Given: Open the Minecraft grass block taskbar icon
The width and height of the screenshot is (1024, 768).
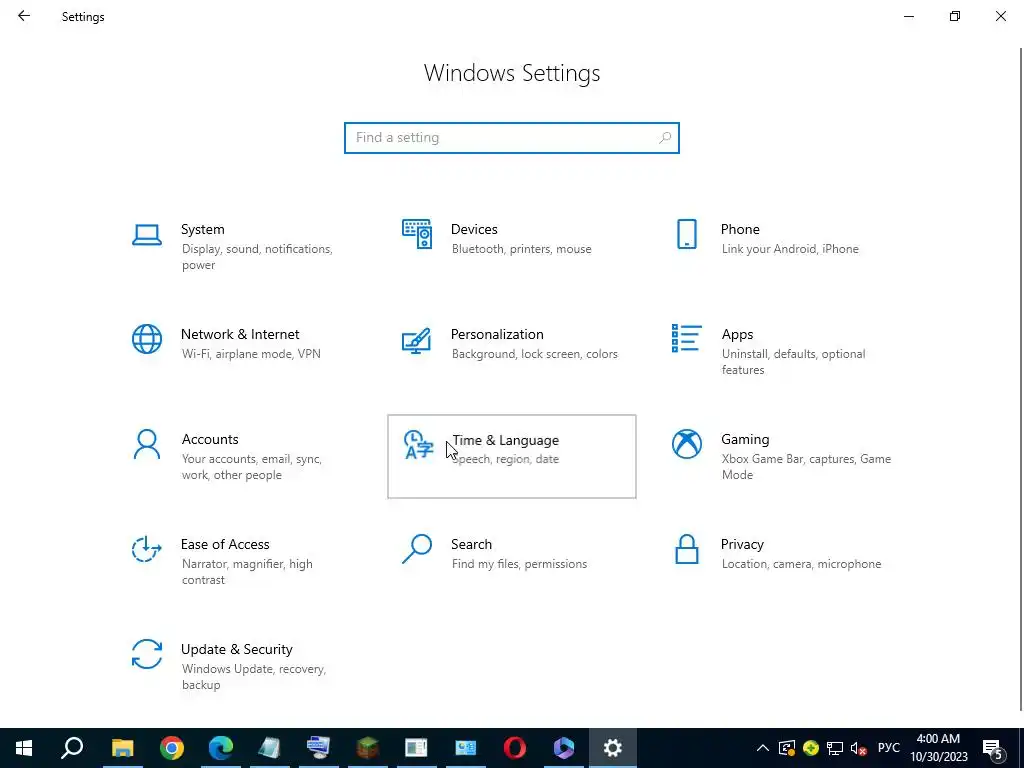Looking at the screenshot, I should (368, 748).
